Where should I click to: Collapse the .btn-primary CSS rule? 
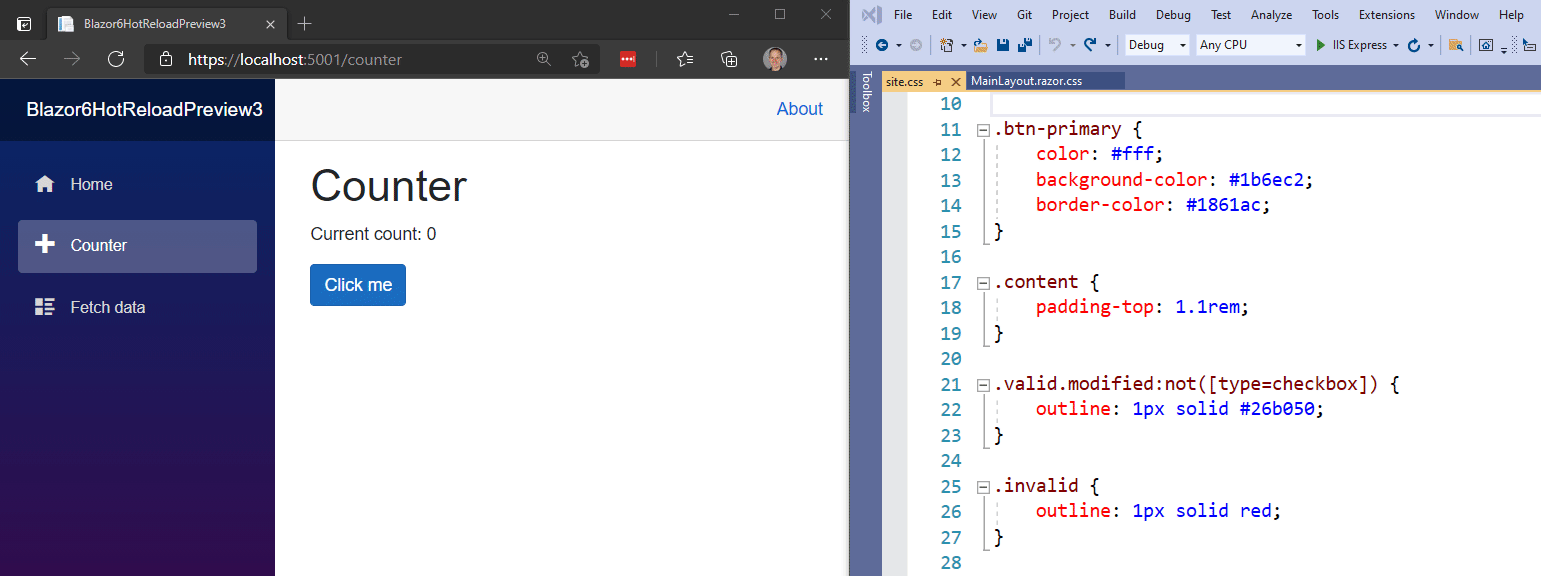coord(983,130)
